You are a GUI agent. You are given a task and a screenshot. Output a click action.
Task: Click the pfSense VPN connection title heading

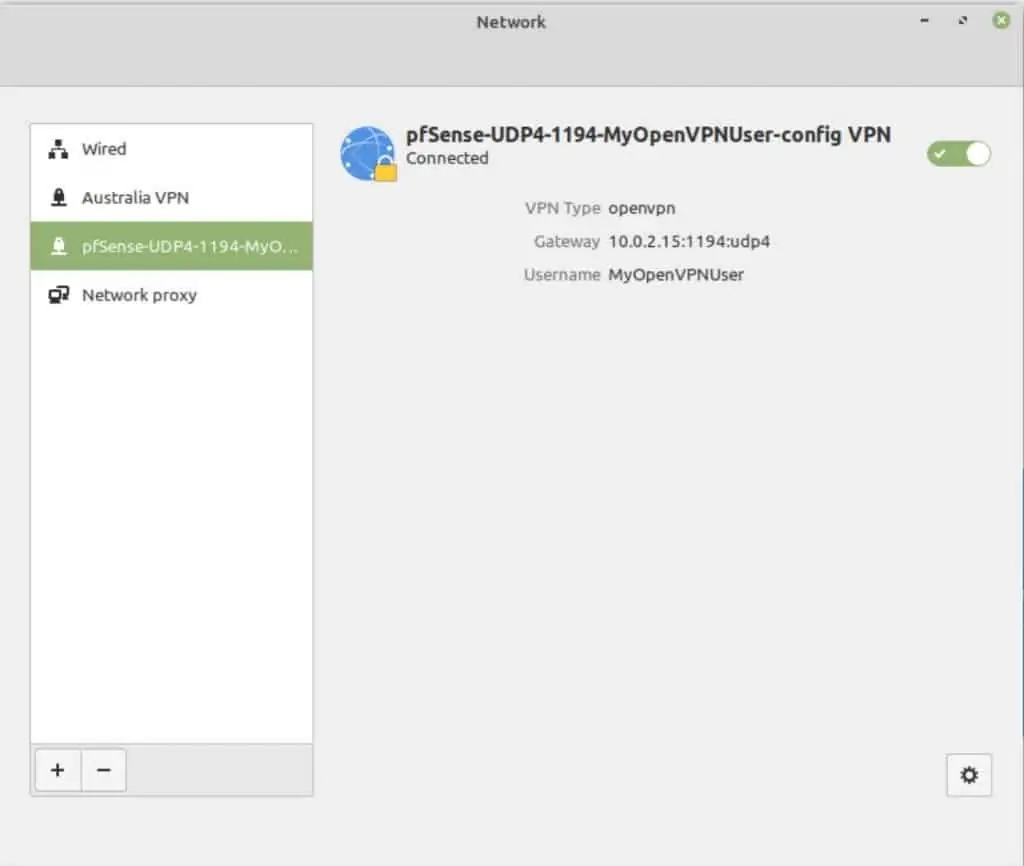648,134
